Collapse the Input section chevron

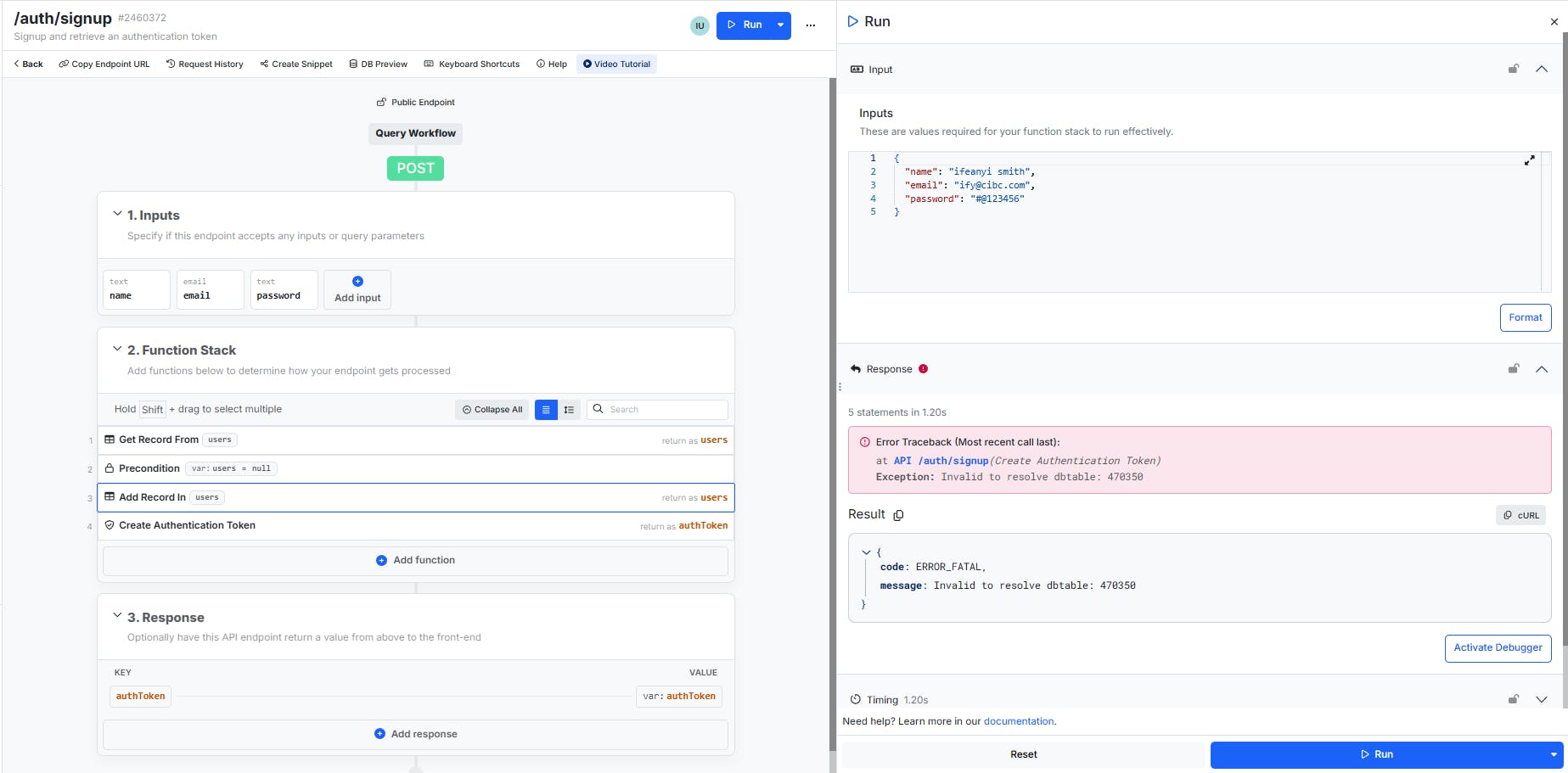click(1542, 69)
